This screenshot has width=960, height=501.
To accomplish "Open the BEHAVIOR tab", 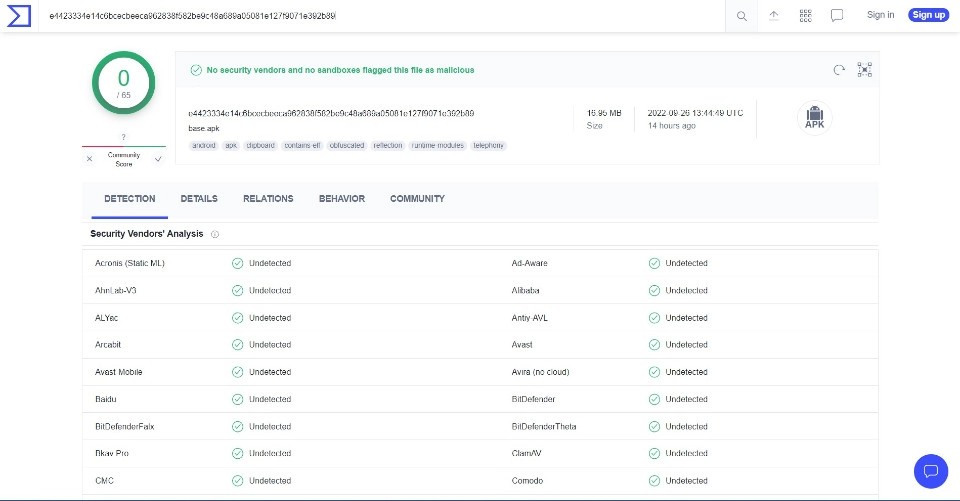I will tap(342, 199).
